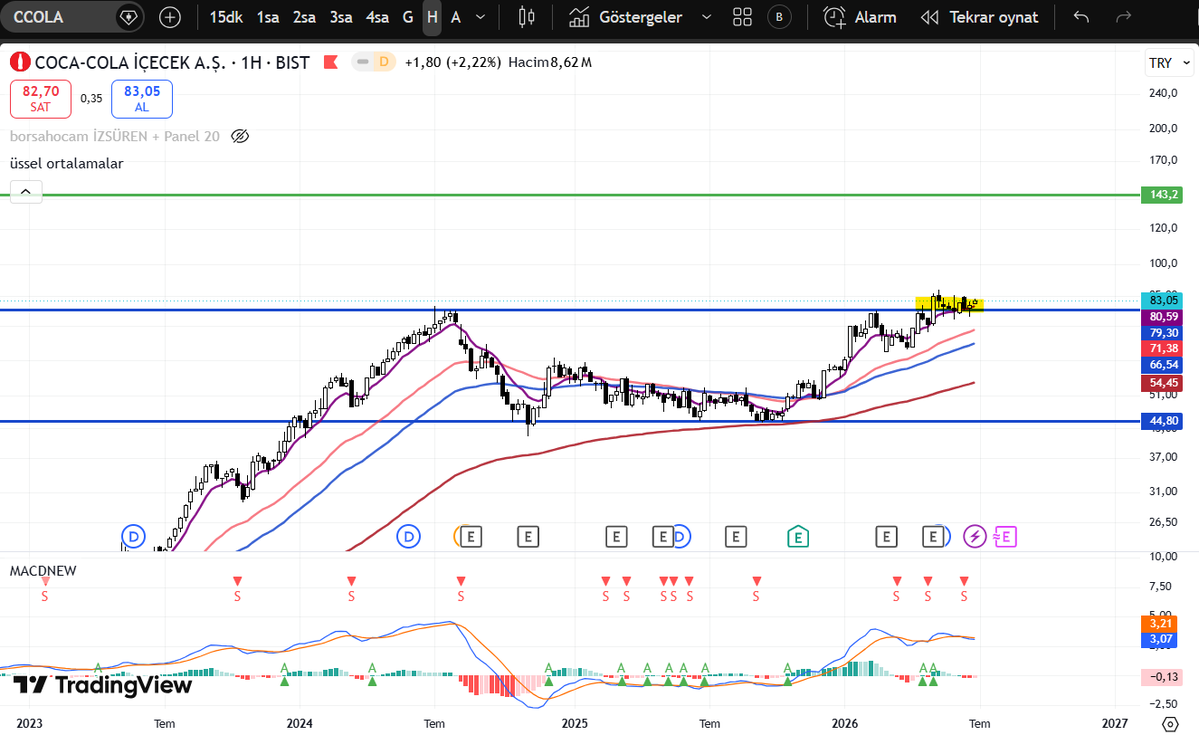Select the 3sa timeframe

tap(341, 17)
